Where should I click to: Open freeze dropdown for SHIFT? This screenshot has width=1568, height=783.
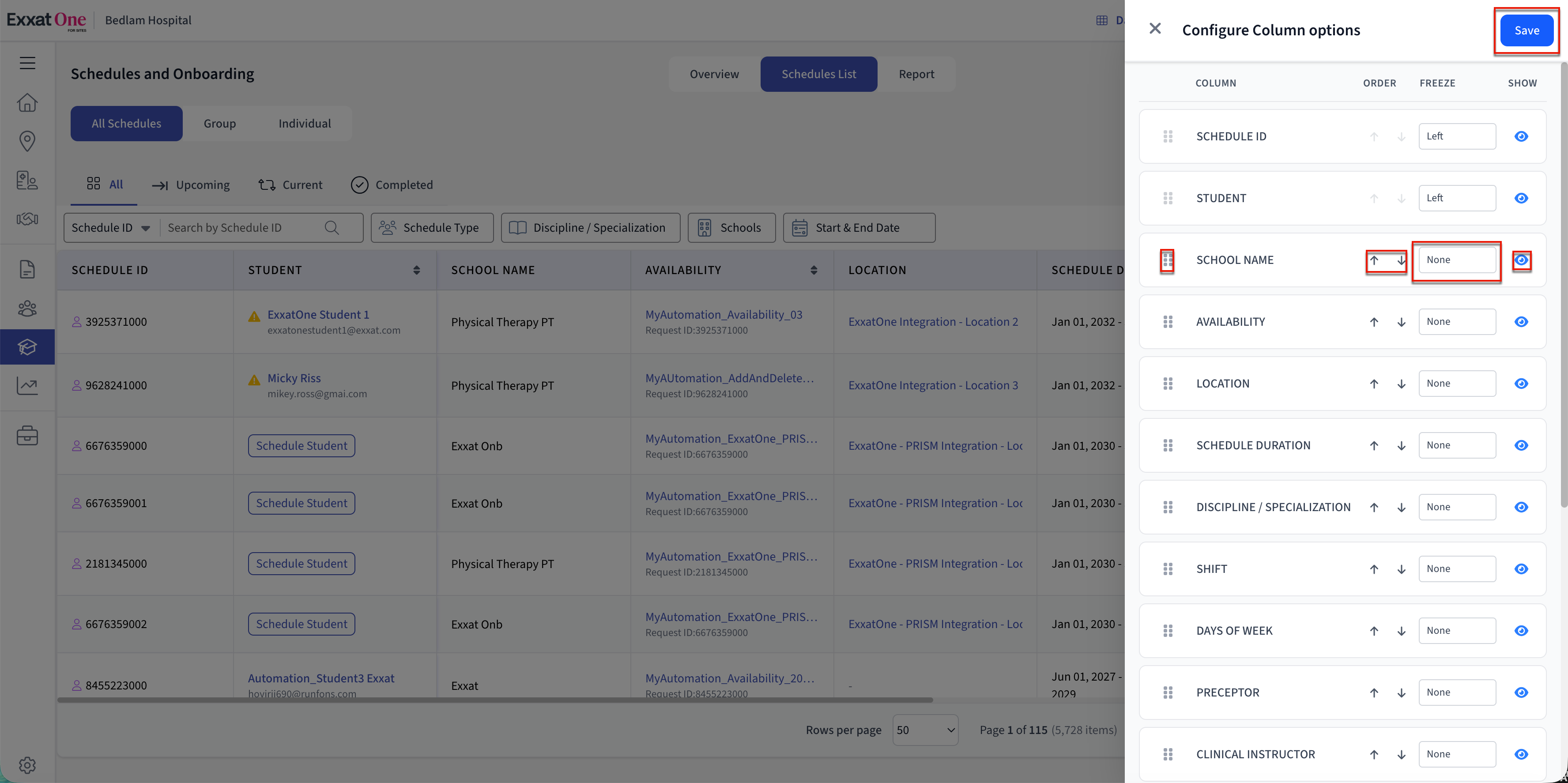click(1457, 568)
